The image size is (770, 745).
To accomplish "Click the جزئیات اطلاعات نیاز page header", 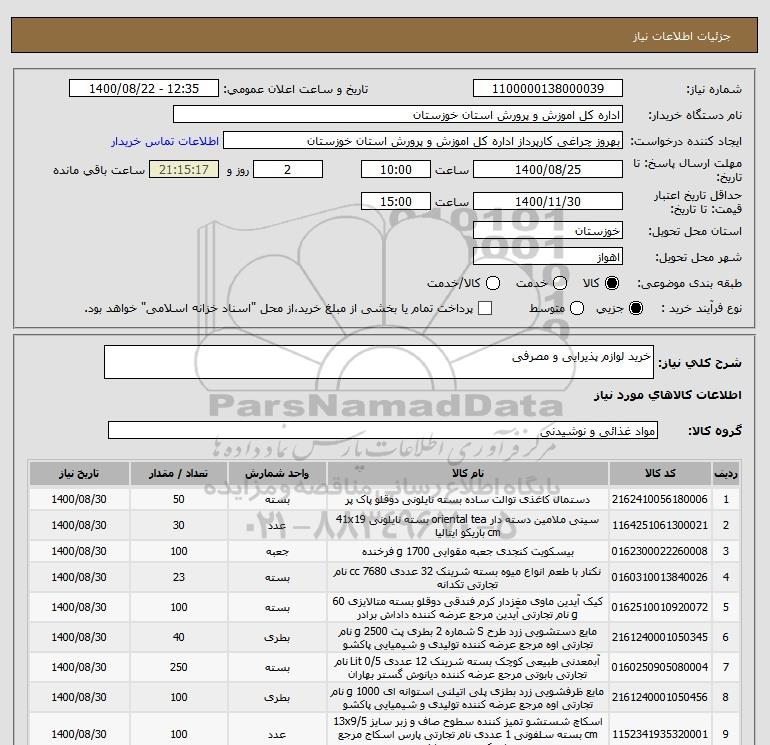I will coord(682,36).
